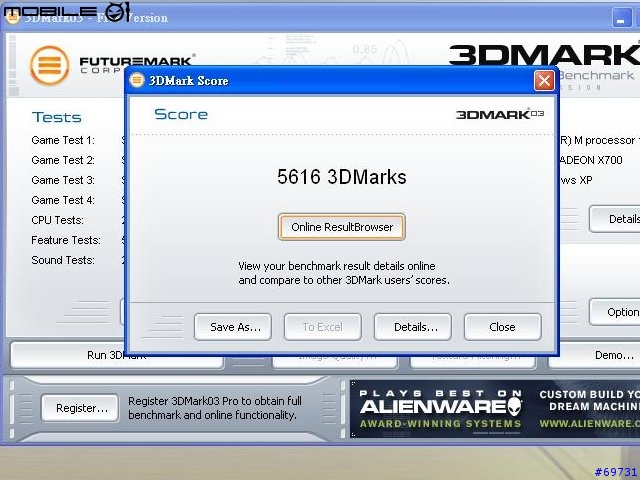
Task: Click the 'Sound Tests:' label
Action: click(x=63, y=260)
